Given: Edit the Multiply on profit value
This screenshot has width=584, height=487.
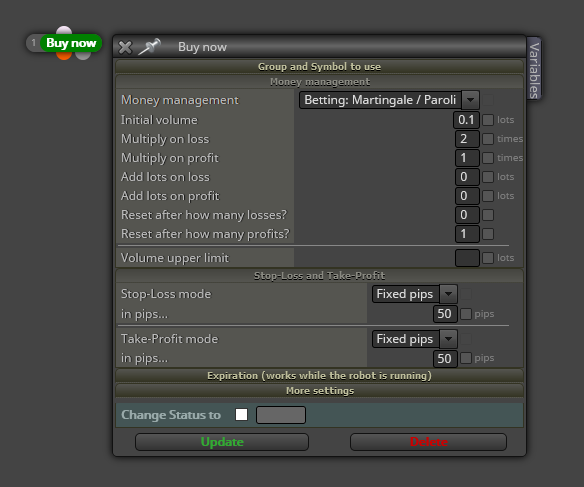Looking at the screenshot, I should [467, 158].
